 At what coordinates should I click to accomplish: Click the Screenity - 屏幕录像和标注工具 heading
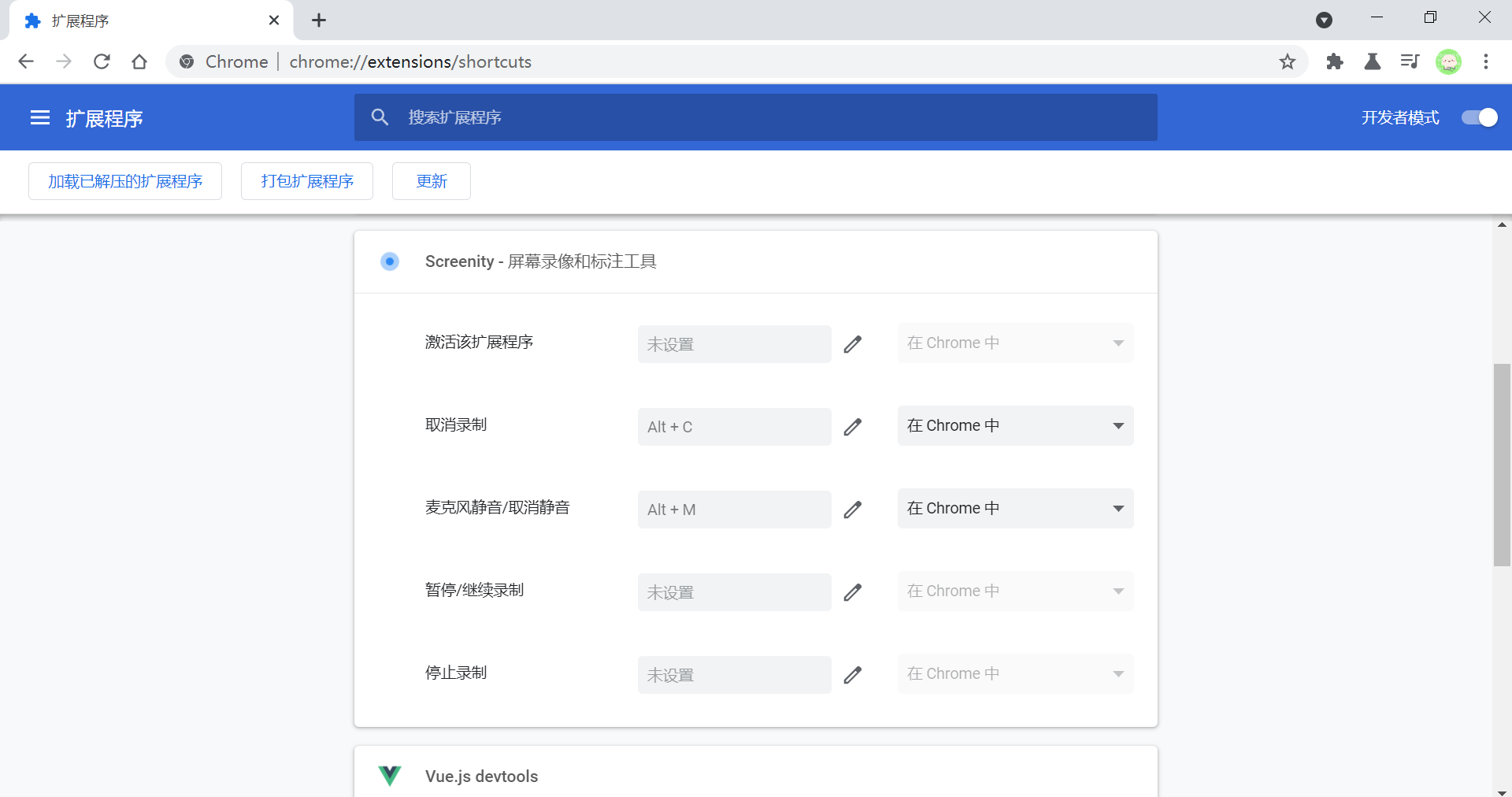point(541,261)
